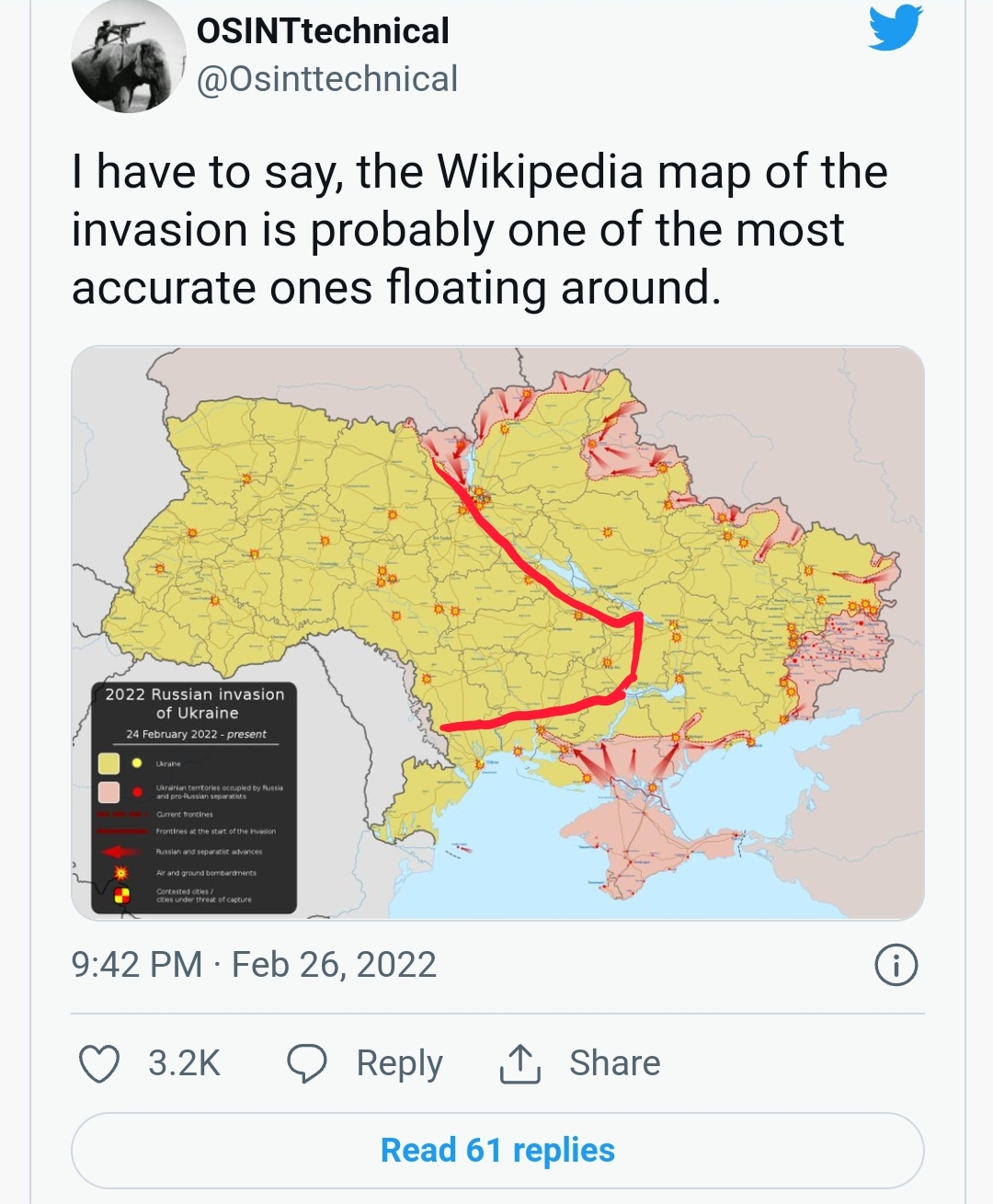Click the Reply label
The image size is (993, 1204).
tap(399, 1063)
